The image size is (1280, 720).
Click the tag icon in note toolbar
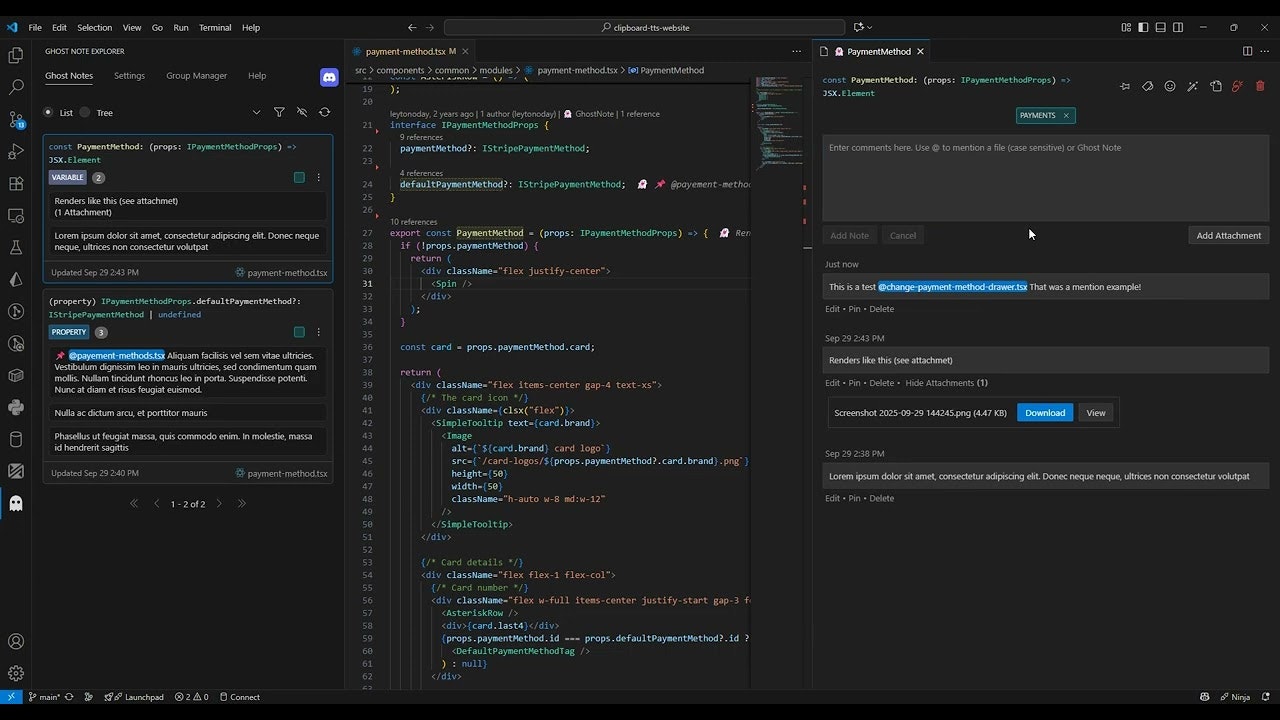coord(1147,86)
